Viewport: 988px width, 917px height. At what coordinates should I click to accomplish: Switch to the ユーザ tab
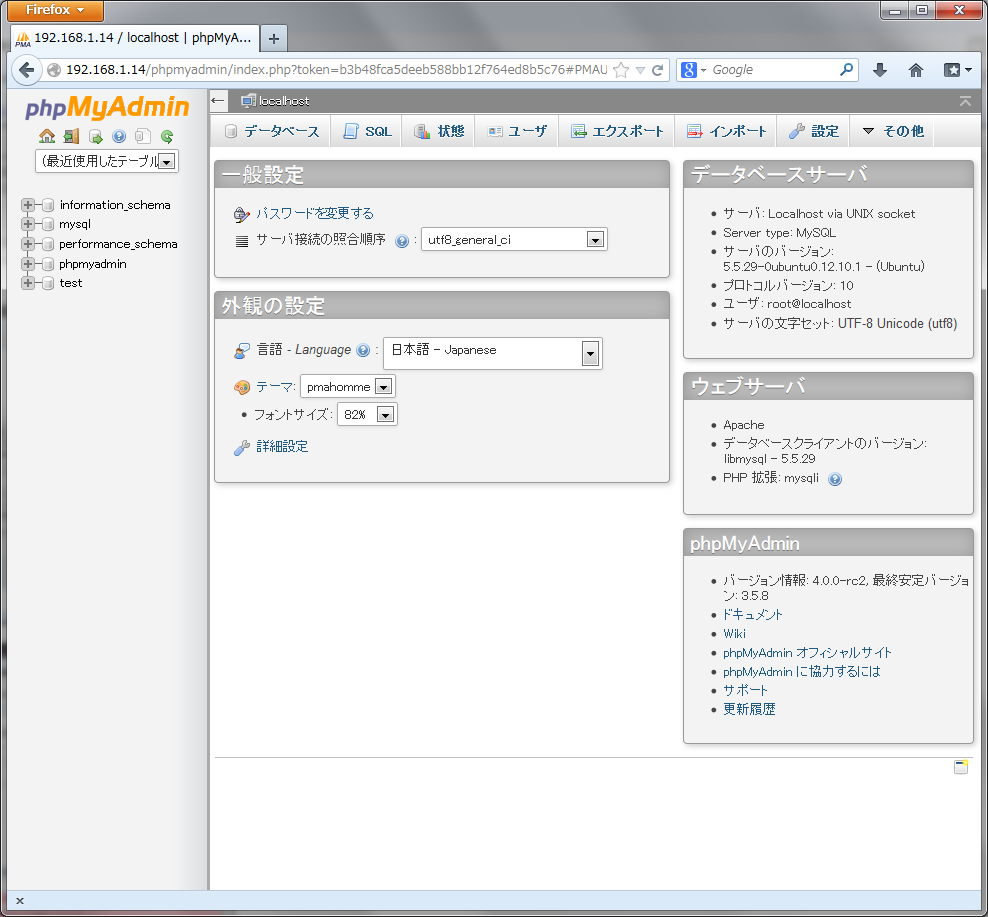[x=517, y=131]
